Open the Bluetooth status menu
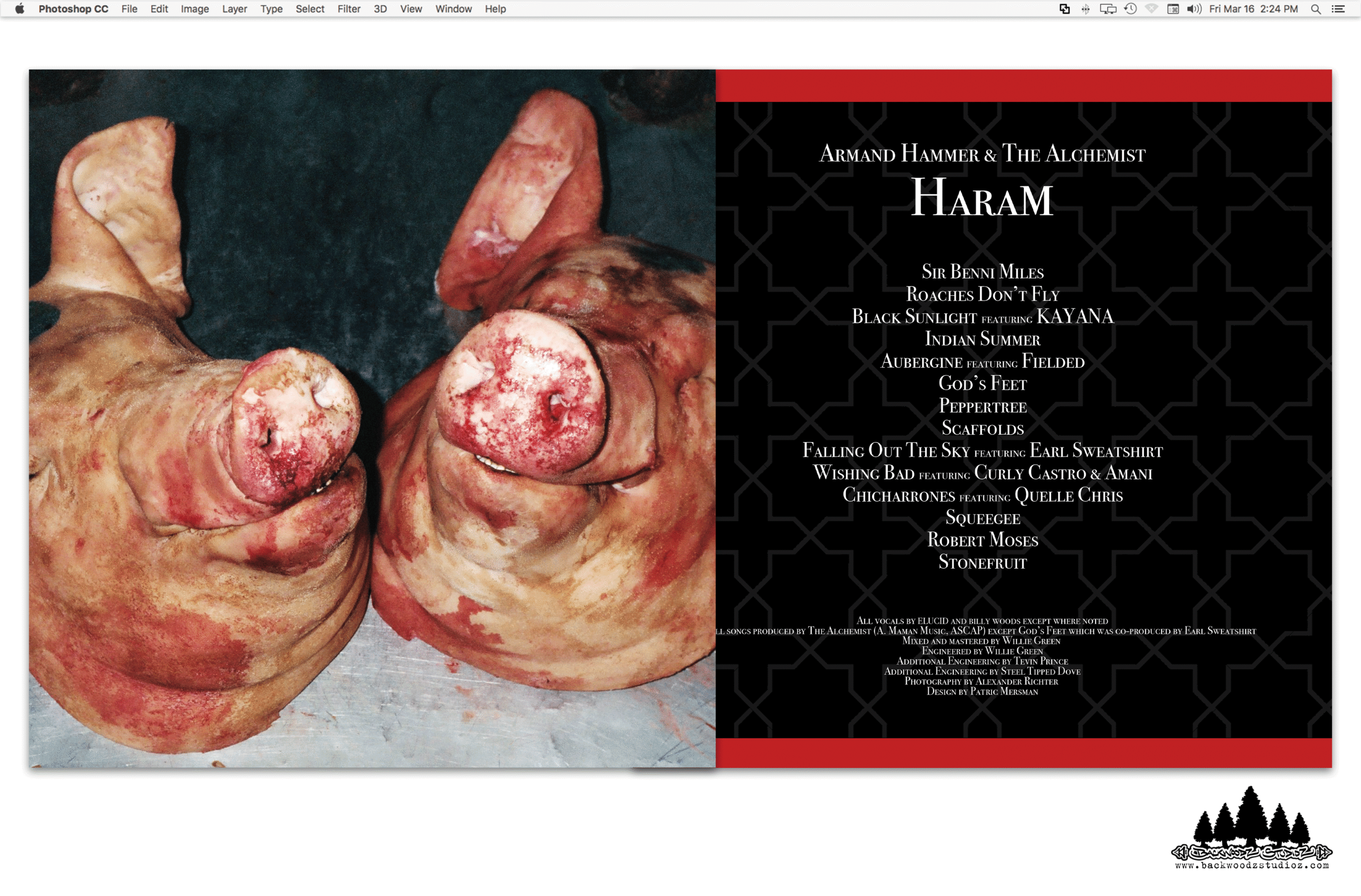The height and width of the screenshot is (896, 1361). click(x=1086, y=9)
